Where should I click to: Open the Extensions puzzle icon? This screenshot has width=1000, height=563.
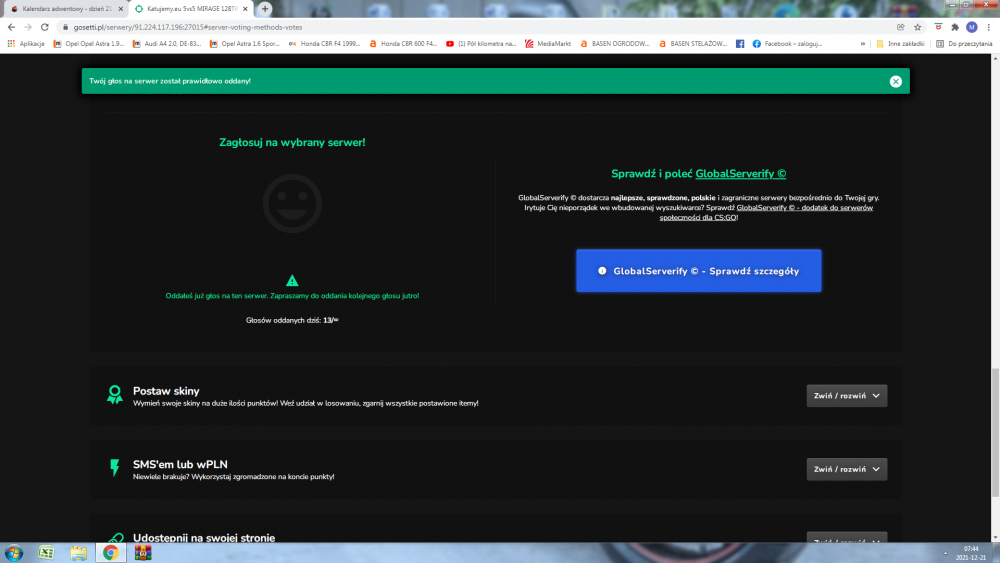click(955, 27)
